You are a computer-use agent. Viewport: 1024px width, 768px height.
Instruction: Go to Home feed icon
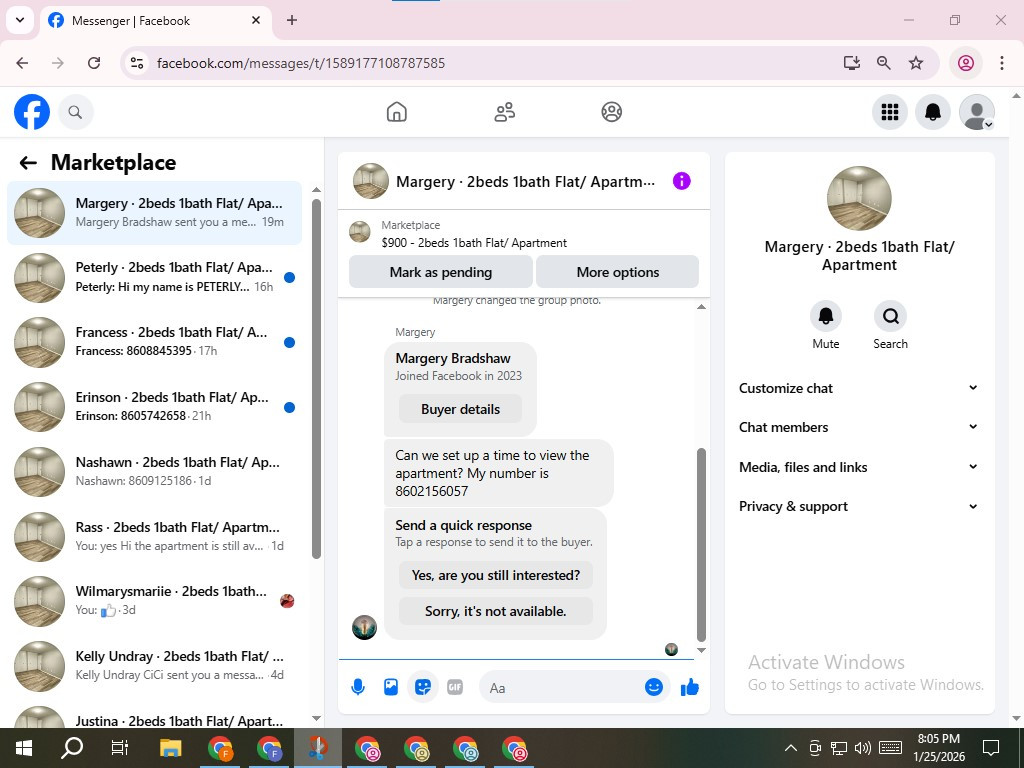coord(396,112)
